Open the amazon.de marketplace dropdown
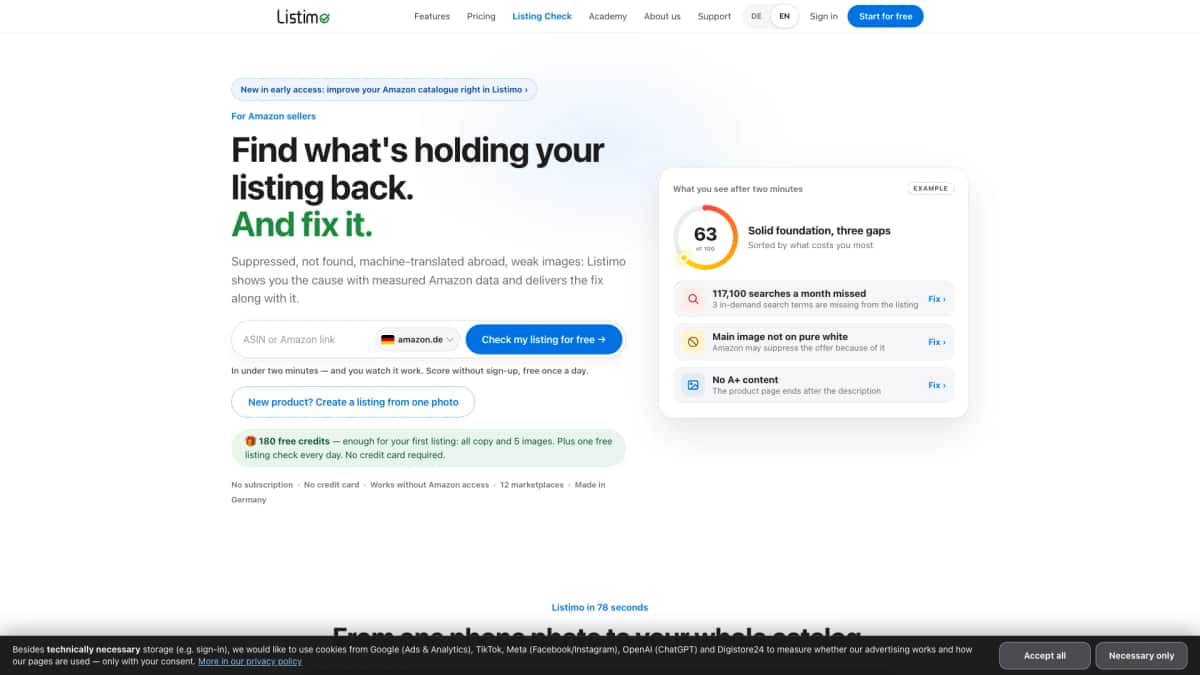 point(418,340)
